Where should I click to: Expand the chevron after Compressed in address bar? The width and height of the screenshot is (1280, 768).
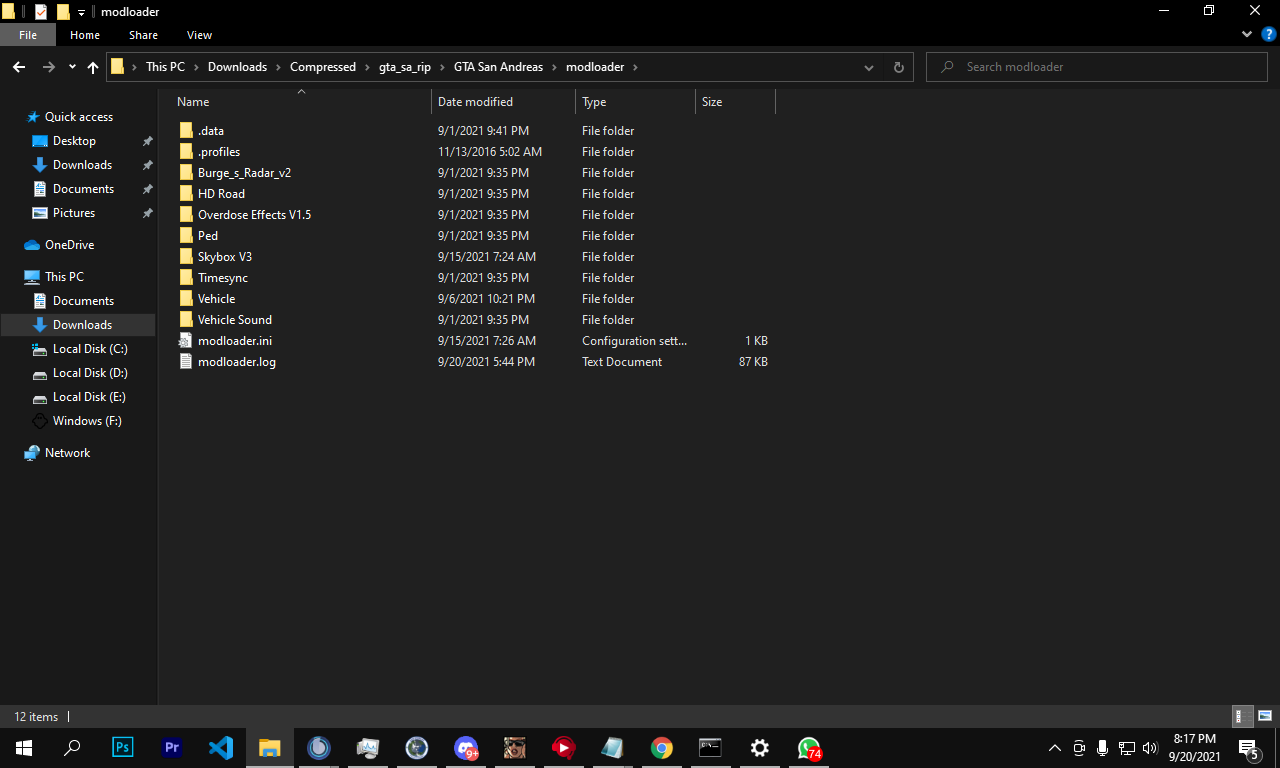coord(367,67)
